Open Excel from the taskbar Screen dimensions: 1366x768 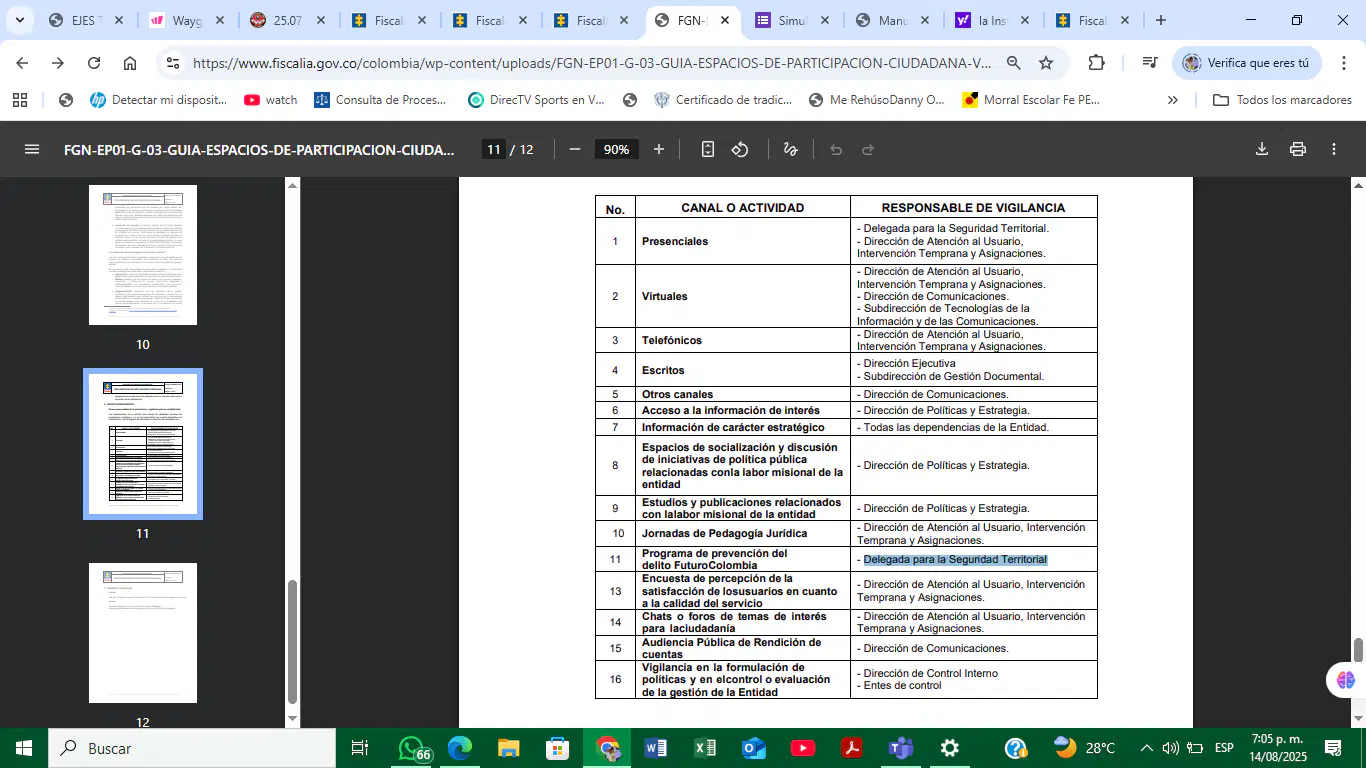[705, 748]
